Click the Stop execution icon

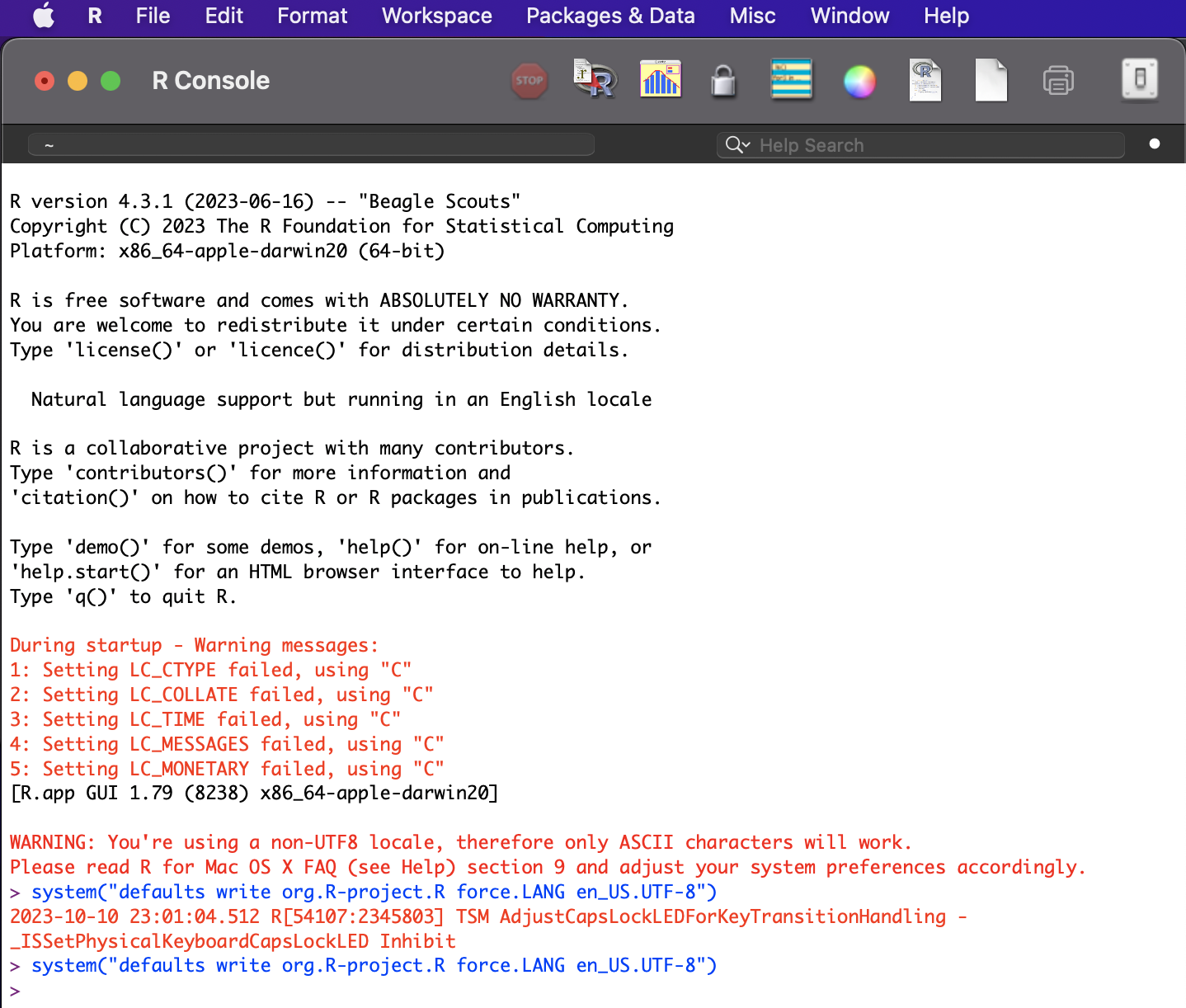(529, 81)
